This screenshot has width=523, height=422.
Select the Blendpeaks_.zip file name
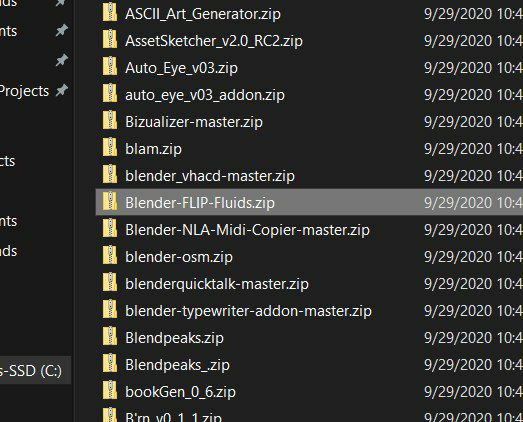(x=177, y=365)
